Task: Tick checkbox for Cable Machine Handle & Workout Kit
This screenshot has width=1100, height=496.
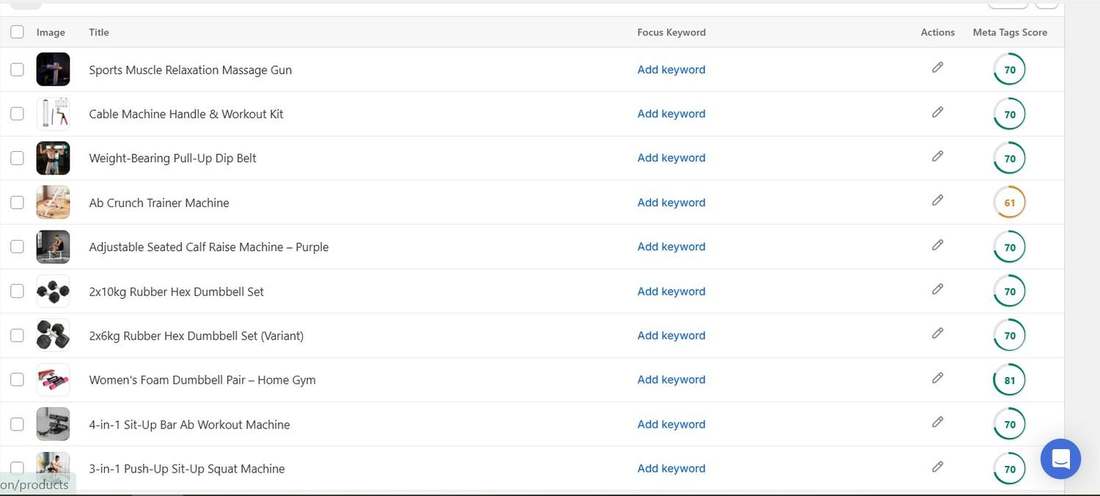Action: tap(17, 114)
